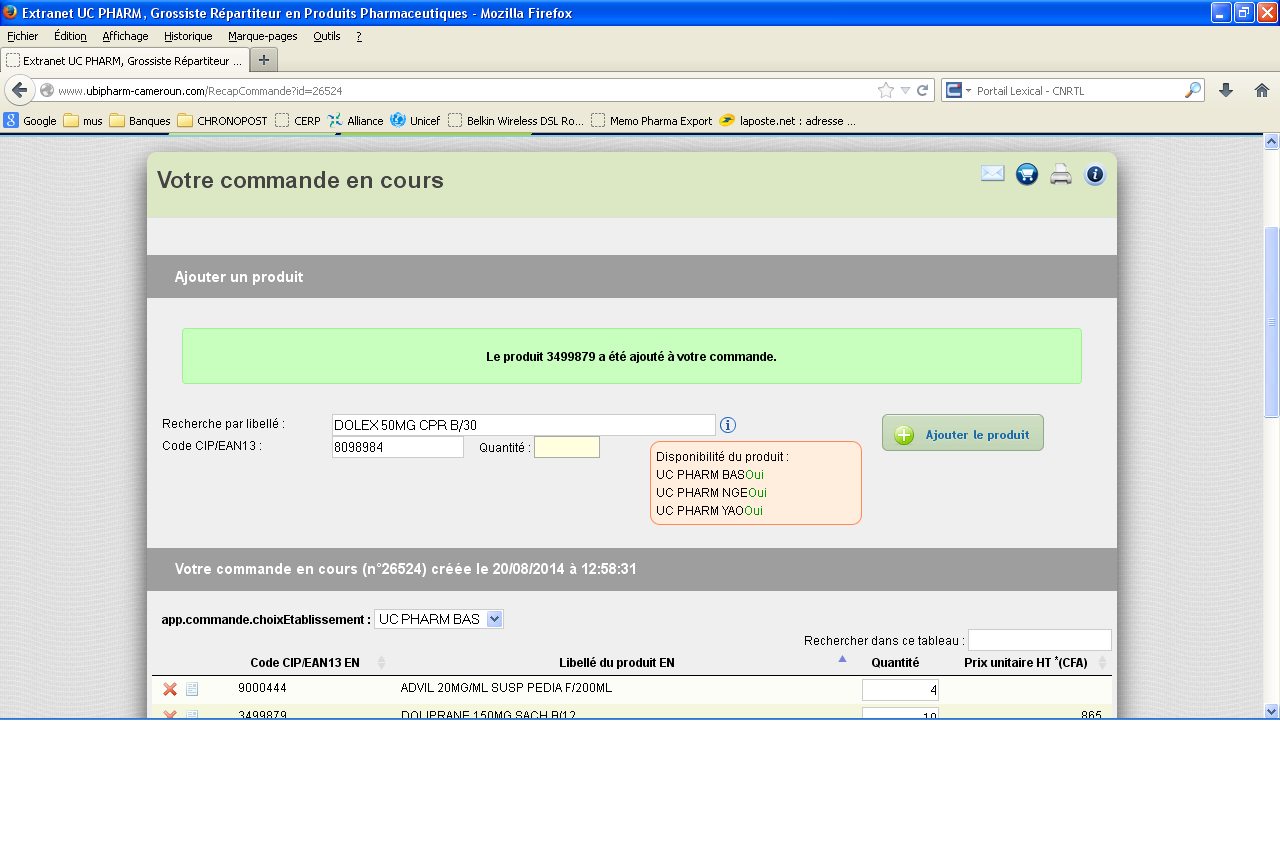1280x859 pixels.
Task: Open Firefox downloads arrow icon
Action: (x=1226, y=90)
